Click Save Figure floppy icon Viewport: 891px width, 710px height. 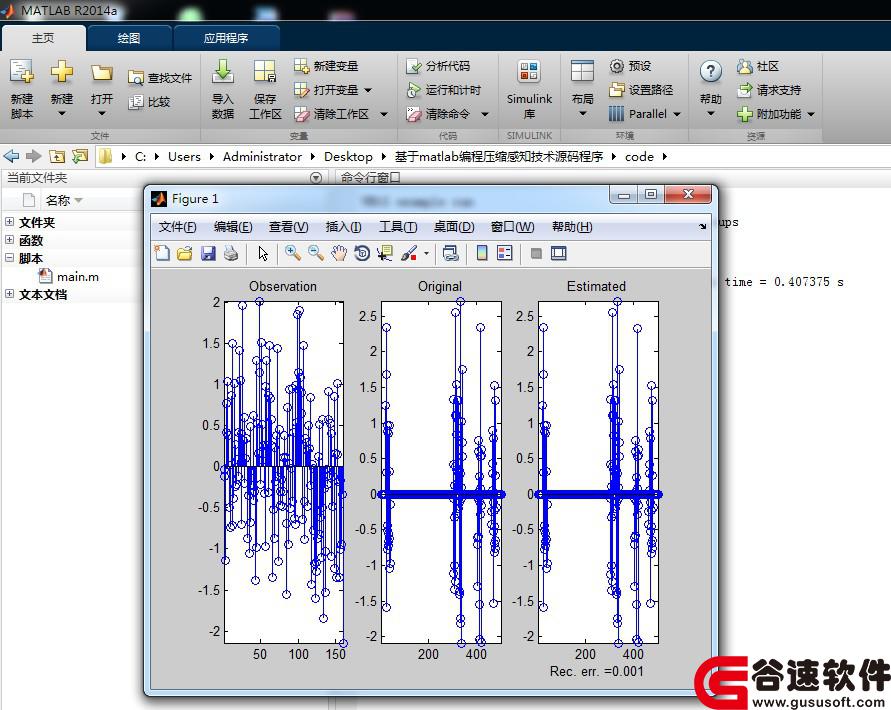click(208, 253)
